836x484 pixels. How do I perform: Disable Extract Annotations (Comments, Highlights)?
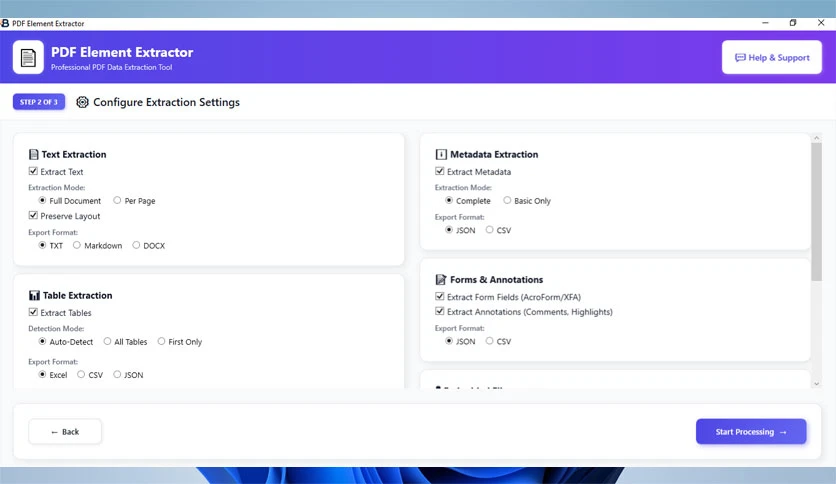coord(439,311)
